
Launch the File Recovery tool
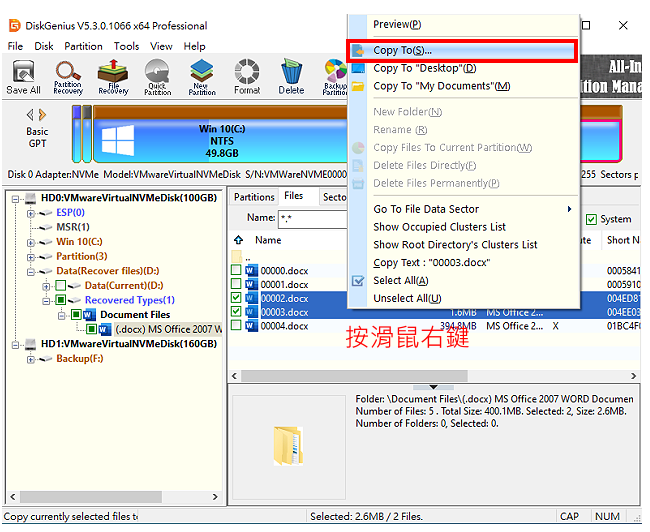[113, 77]
